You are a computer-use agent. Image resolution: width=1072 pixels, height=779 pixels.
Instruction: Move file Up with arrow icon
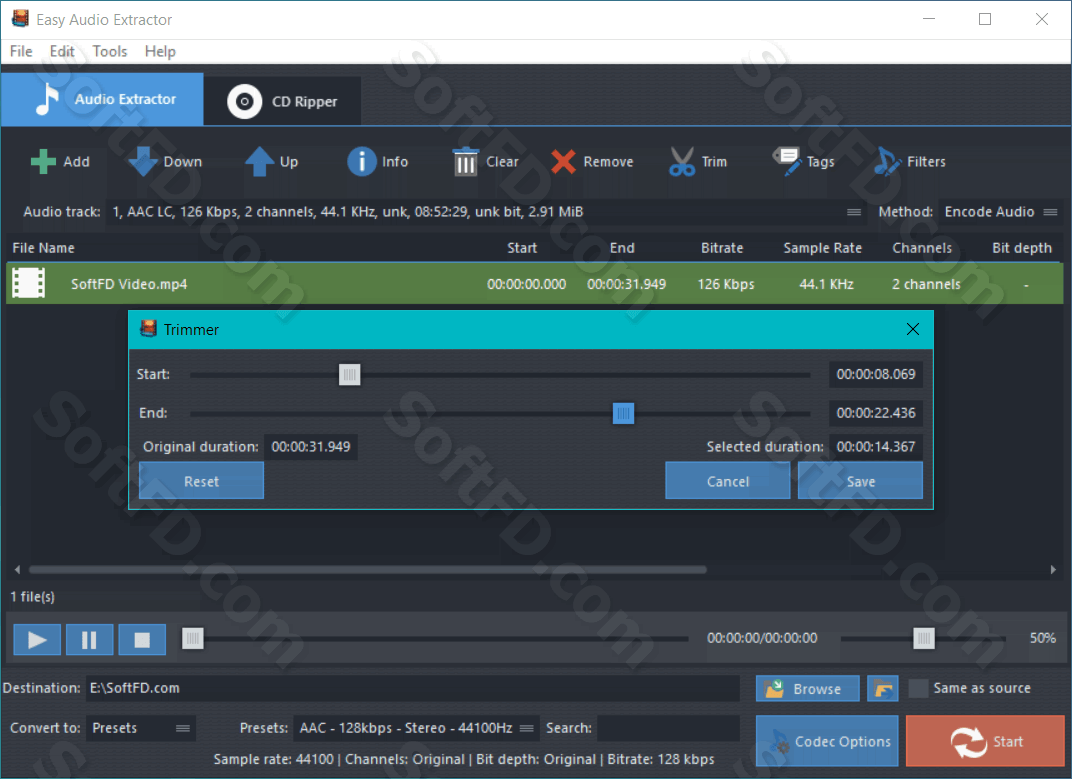(x=259, y=162)
